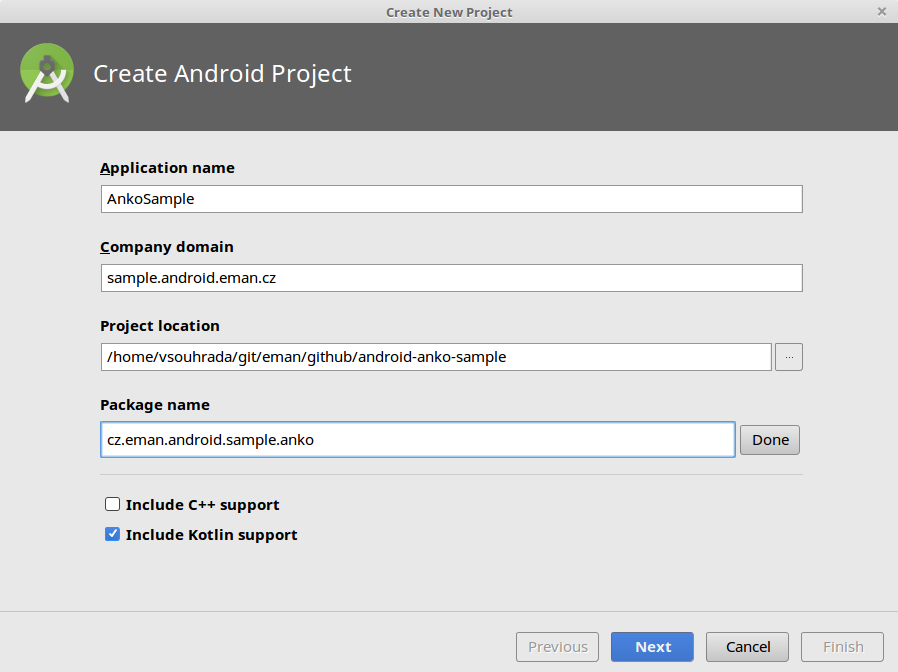Click the Package name label
The width and height of the screenshot is (898, 672).
[x=155, y=405]
